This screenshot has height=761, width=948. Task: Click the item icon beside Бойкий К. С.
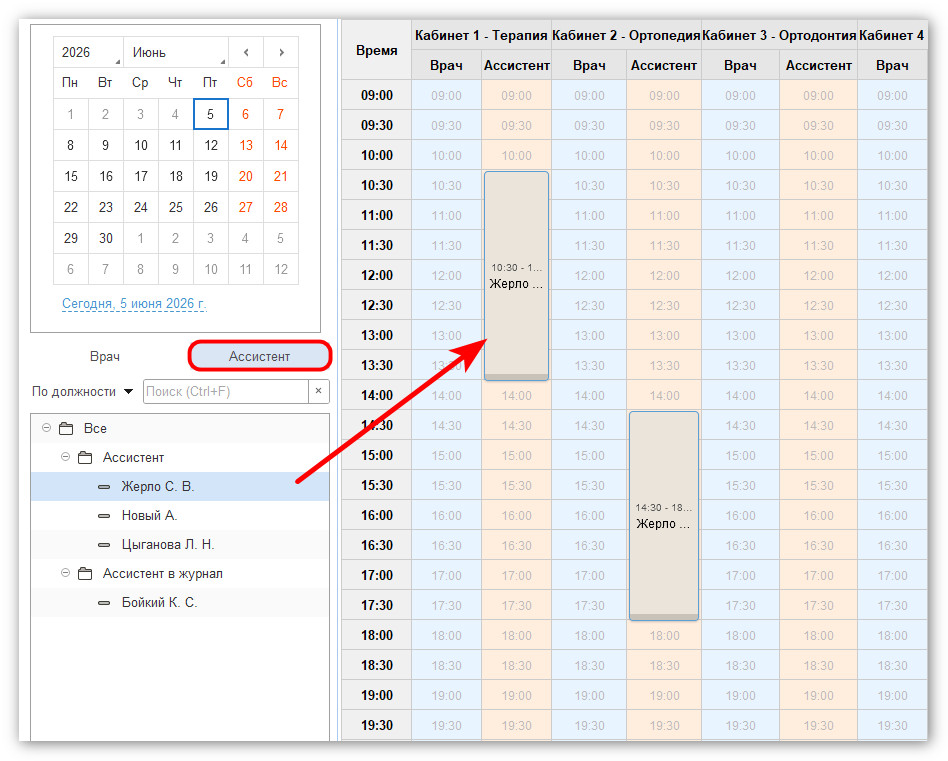coord(104,603)
